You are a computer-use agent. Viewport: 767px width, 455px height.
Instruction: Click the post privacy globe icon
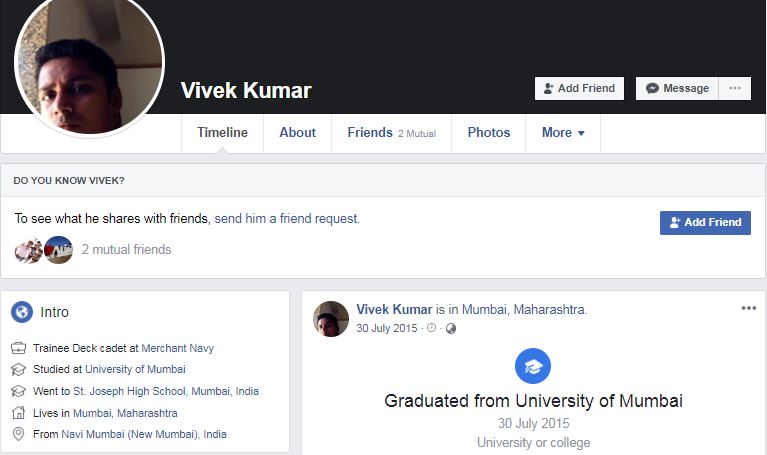click(x=450, y=328)
